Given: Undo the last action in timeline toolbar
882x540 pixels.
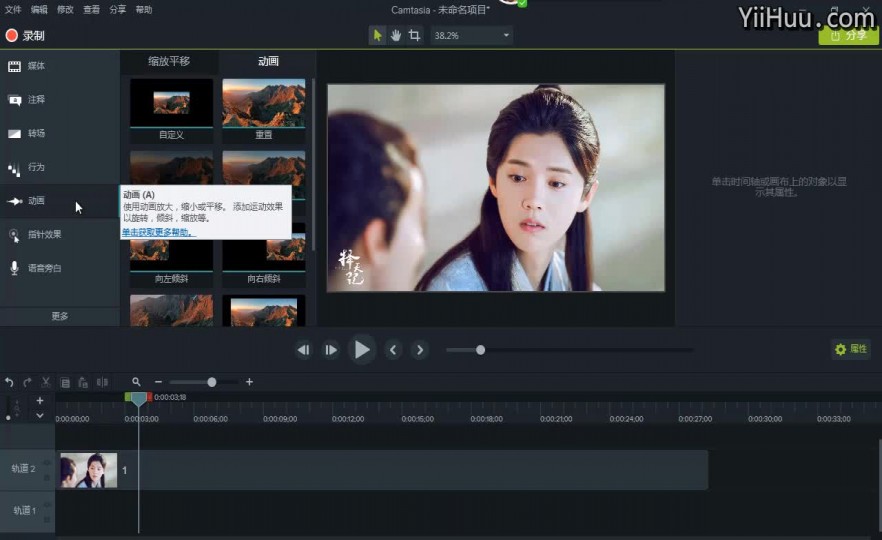Looking at the screenshot, I should click(9, 382).
